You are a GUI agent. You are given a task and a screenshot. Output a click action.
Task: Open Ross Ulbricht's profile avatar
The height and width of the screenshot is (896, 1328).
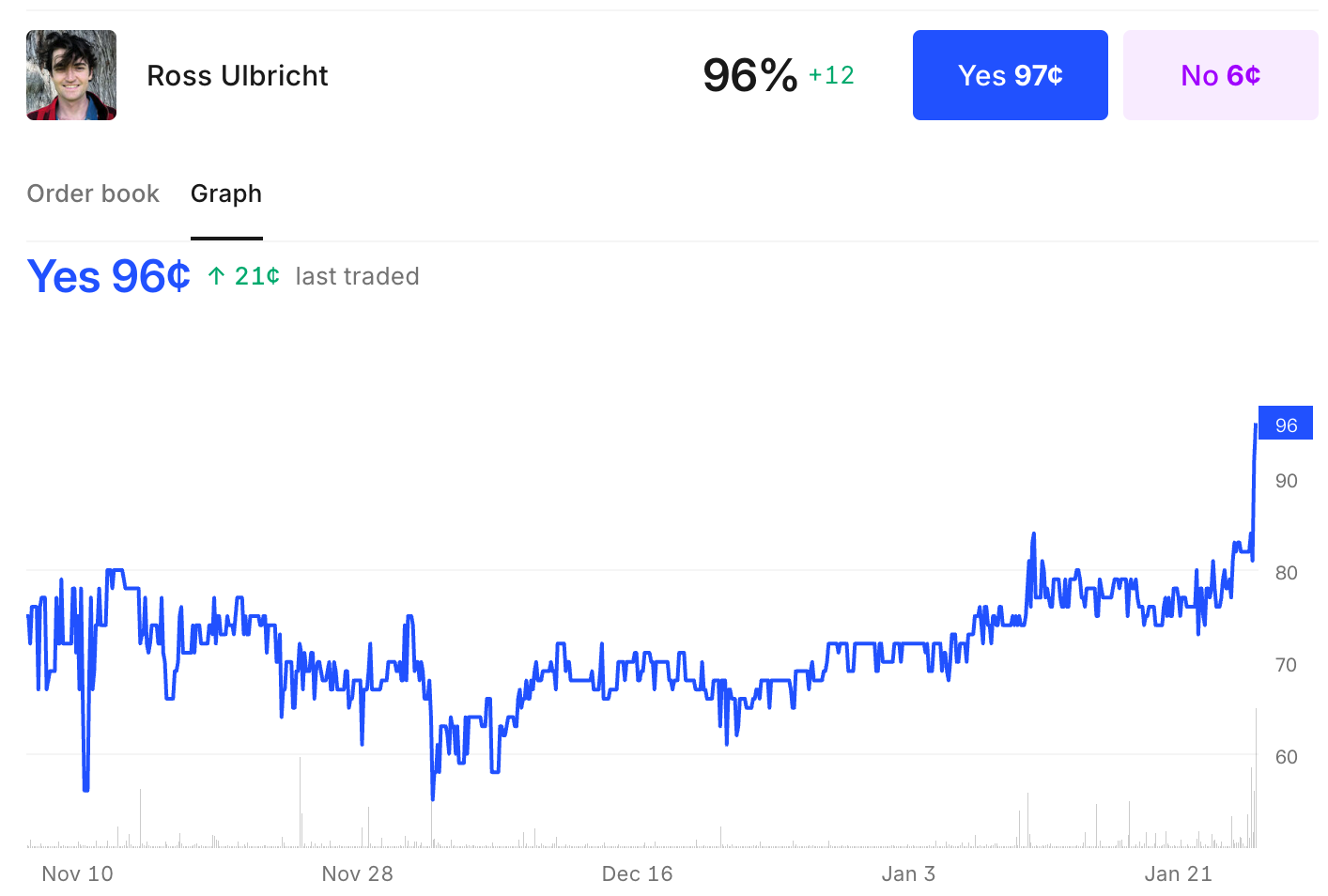click(71, 74)
